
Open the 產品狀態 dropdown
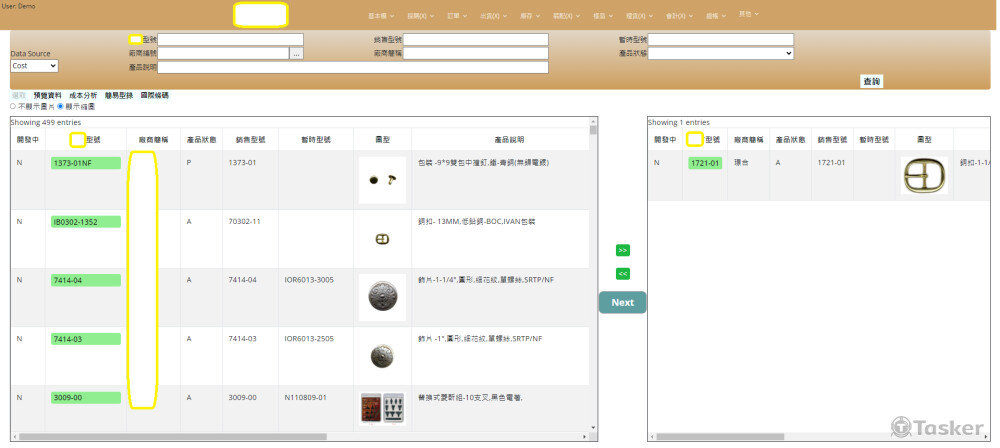pyautogui.click(x=721, y=54)
